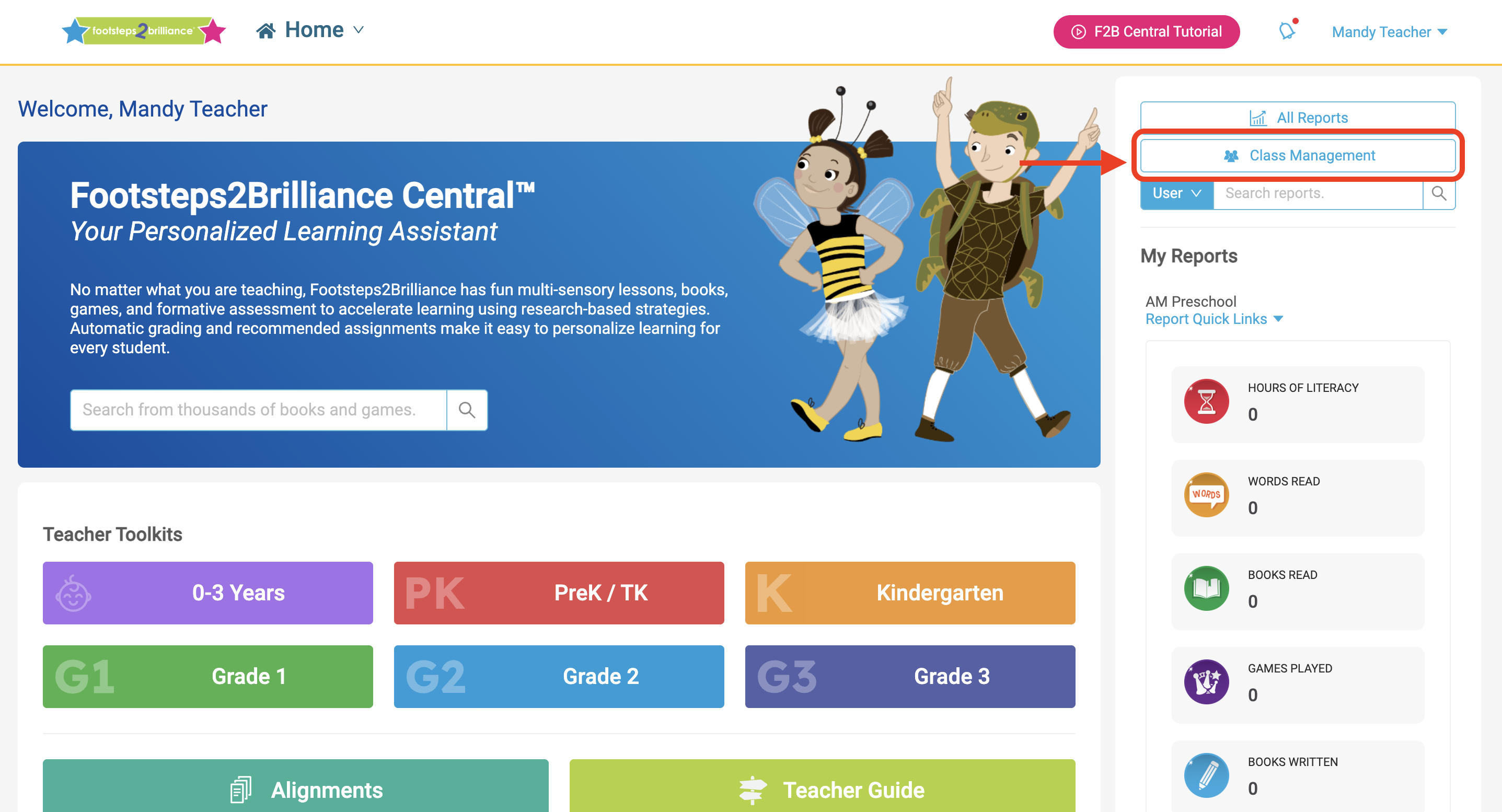This screenshot has width=1502, height=812.
Task: Open the Teacher Guide
Action: coord(822,790)
